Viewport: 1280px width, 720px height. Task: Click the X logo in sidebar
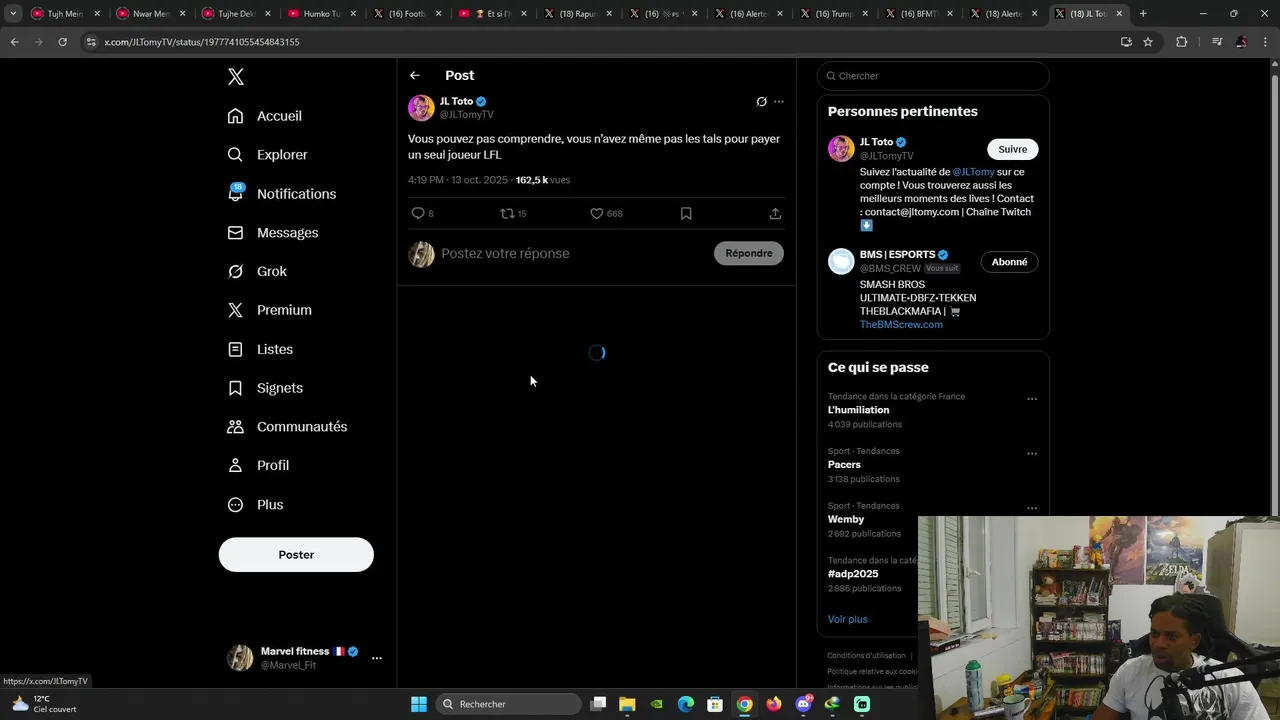235,77
